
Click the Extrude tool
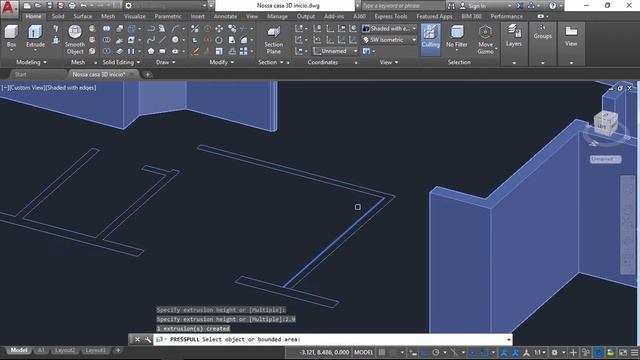(x=35, y=36)
